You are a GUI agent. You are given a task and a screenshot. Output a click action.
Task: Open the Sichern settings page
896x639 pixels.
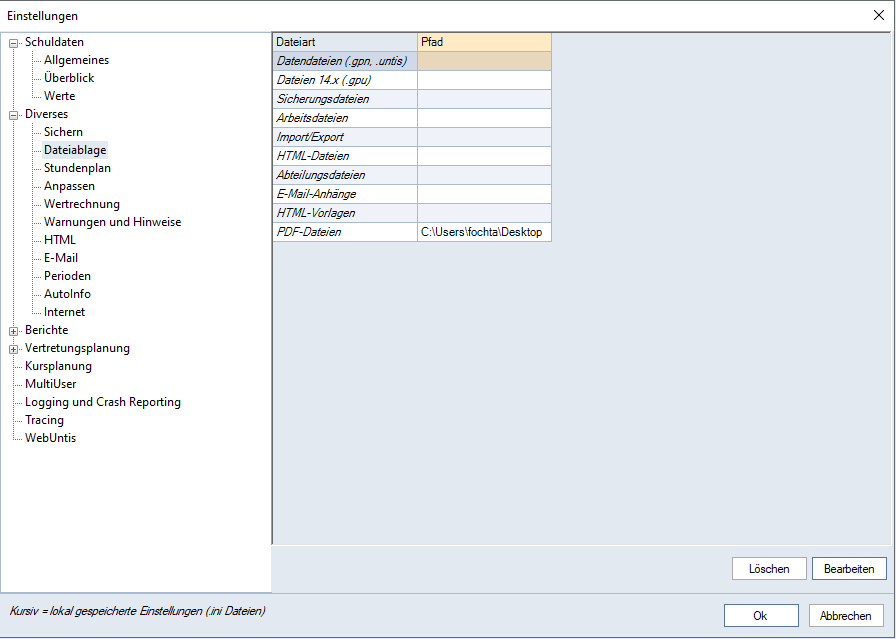coord(63,132)
